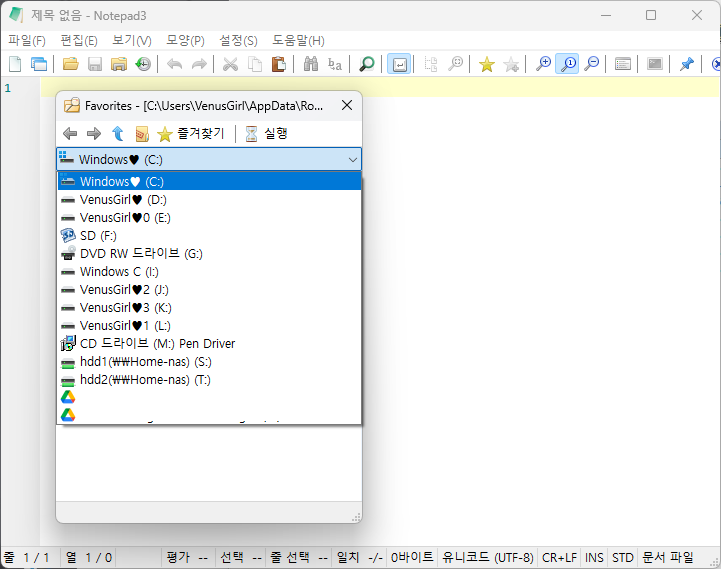Go up one folder level arrow

coord(118,134)
